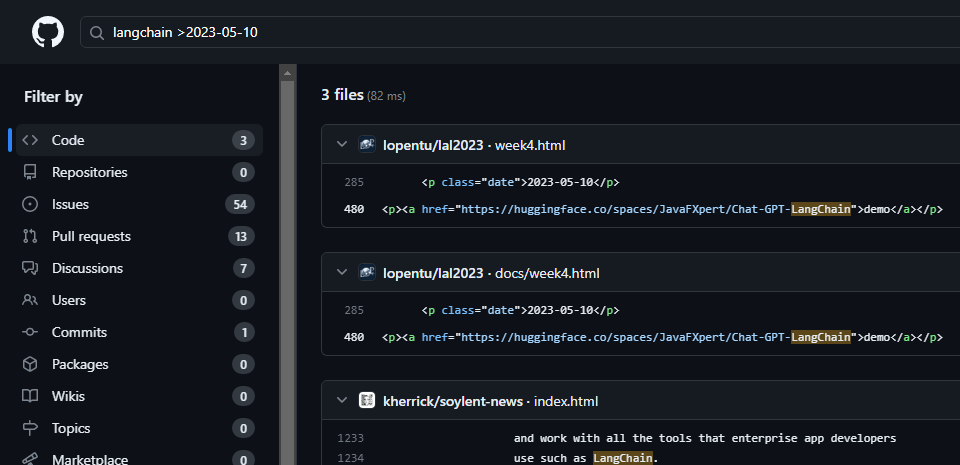
Task: Click highlighted LangChain in index.html snippet
Action: [x=623, y=458]
